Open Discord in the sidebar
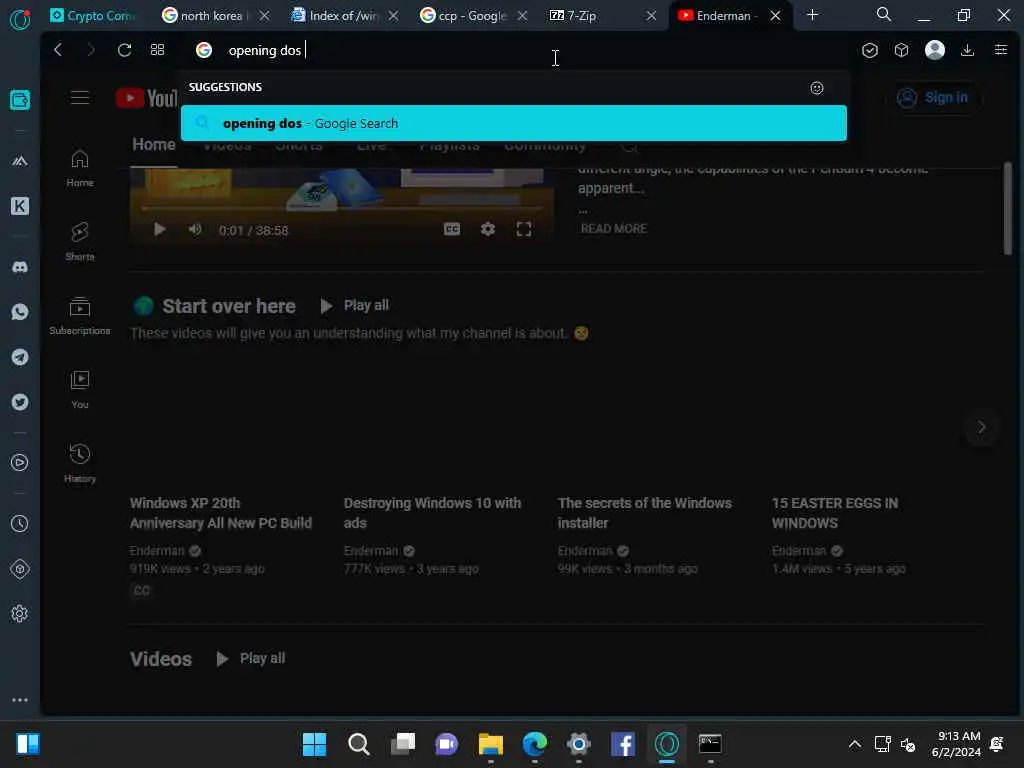This screenshot has height=768, width=1024. click(x=20, y=267)
